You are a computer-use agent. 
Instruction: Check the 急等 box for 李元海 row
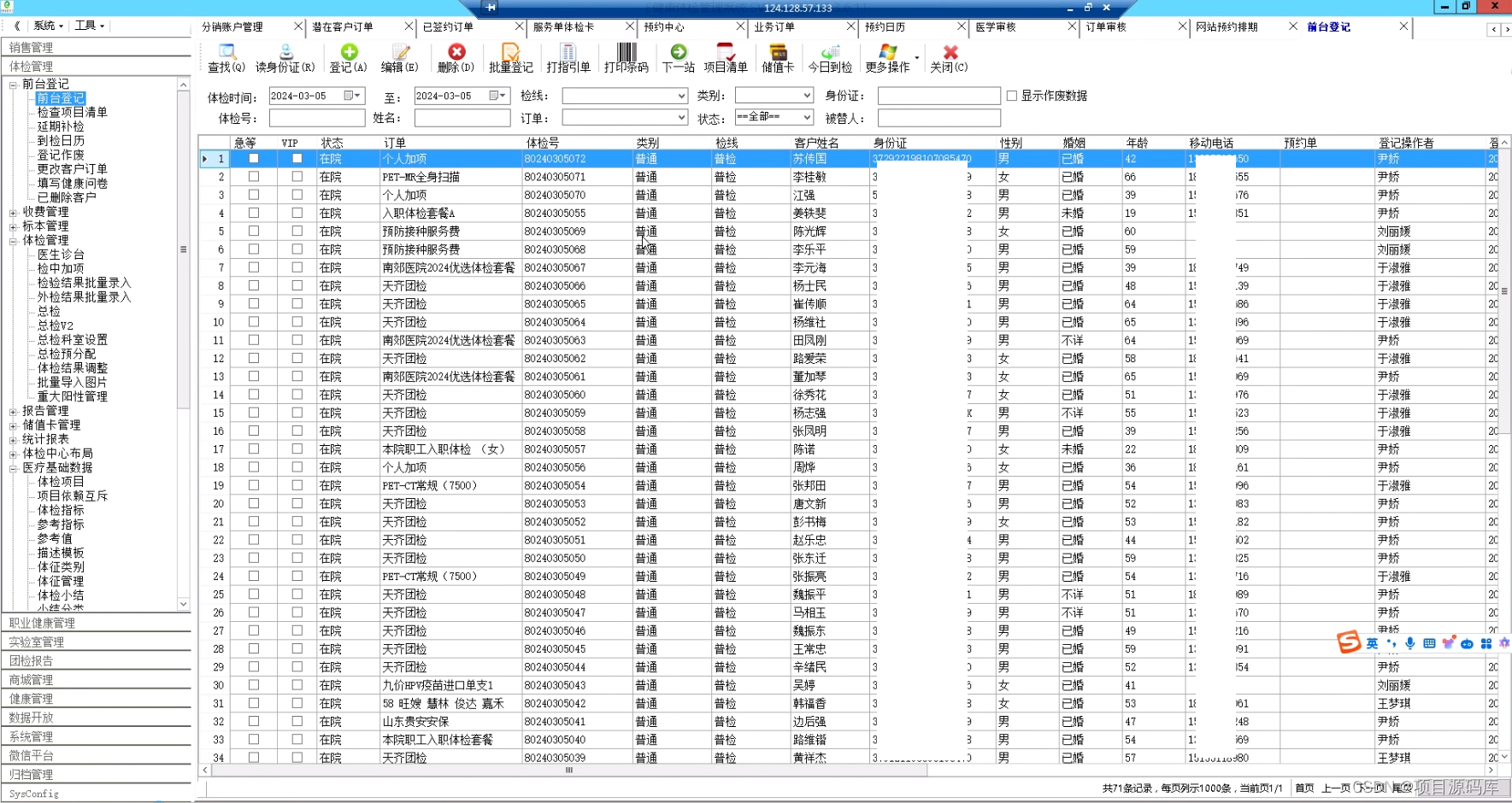point(254,267)
